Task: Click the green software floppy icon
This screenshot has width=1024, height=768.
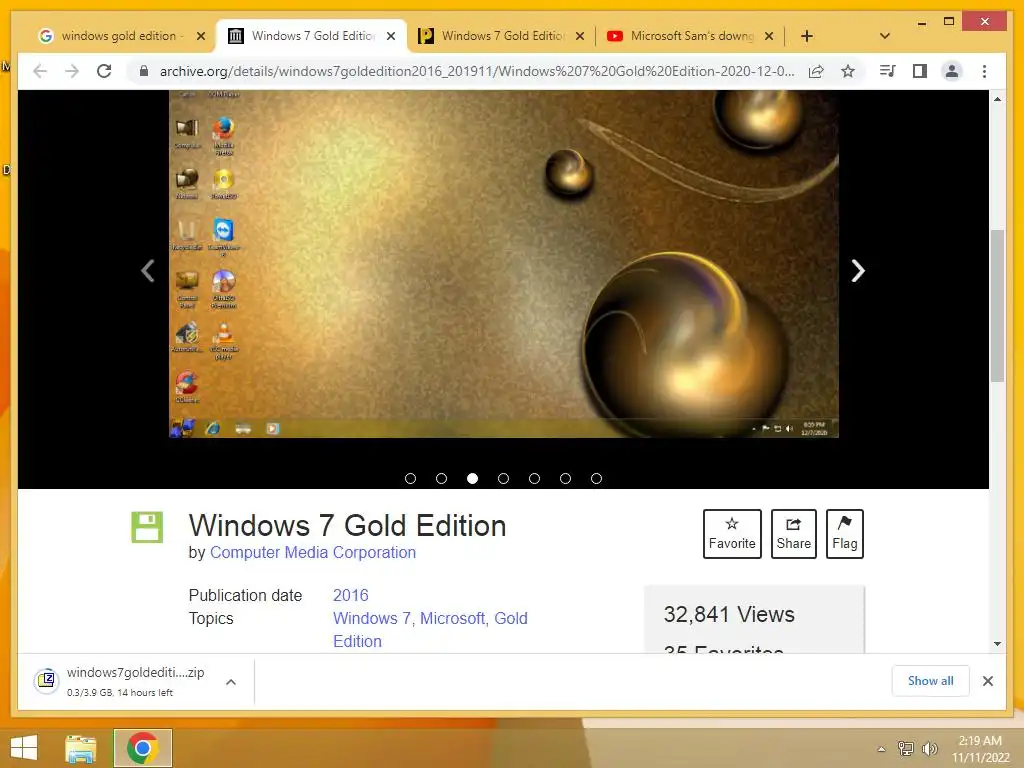Action: (x=147, y=527)
